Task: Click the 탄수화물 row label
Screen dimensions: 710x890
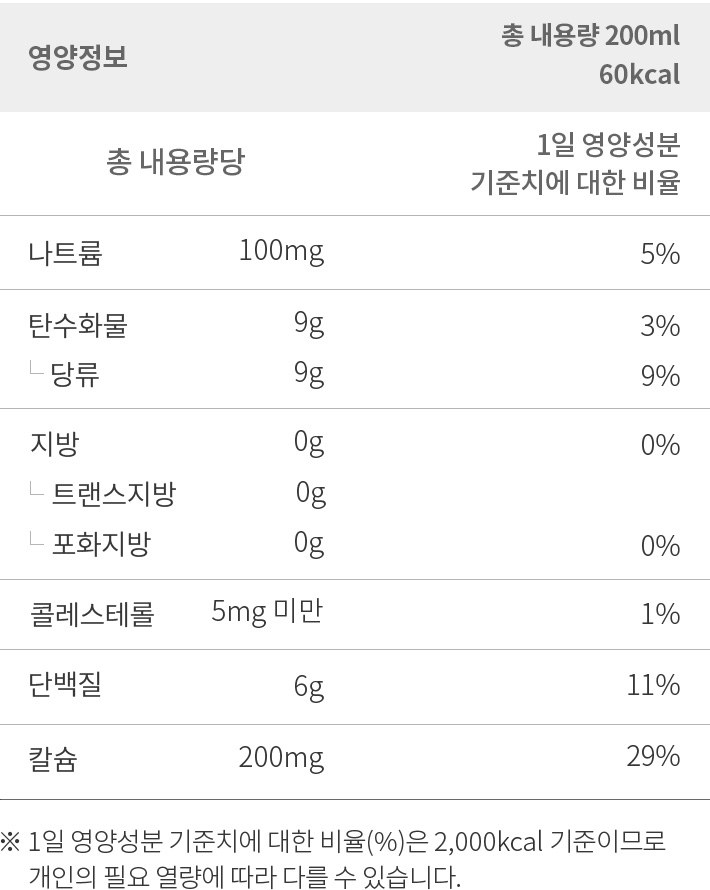Action: 78,326
